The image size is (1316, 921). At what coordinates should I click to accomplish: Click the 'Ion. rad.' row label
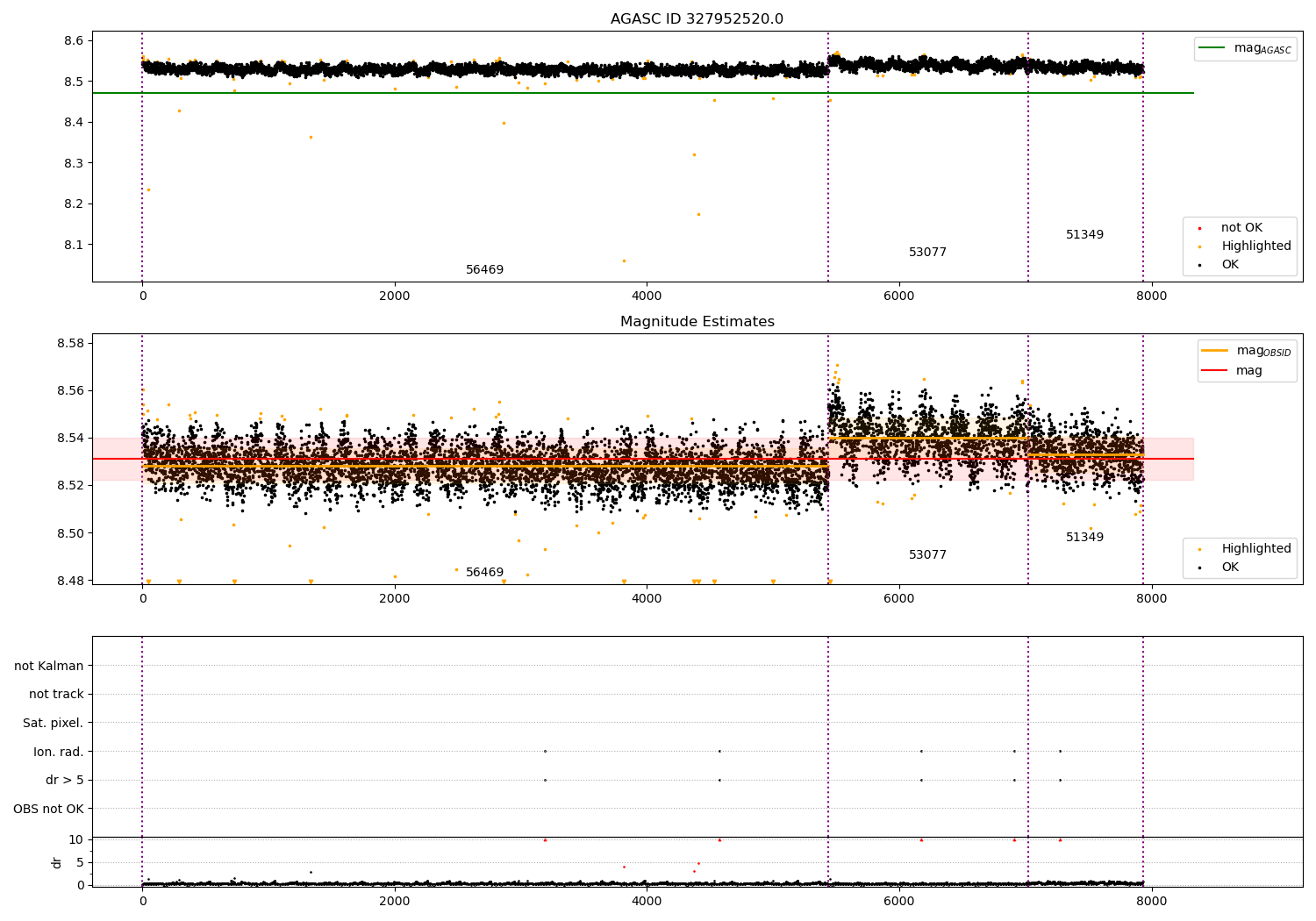59,752
